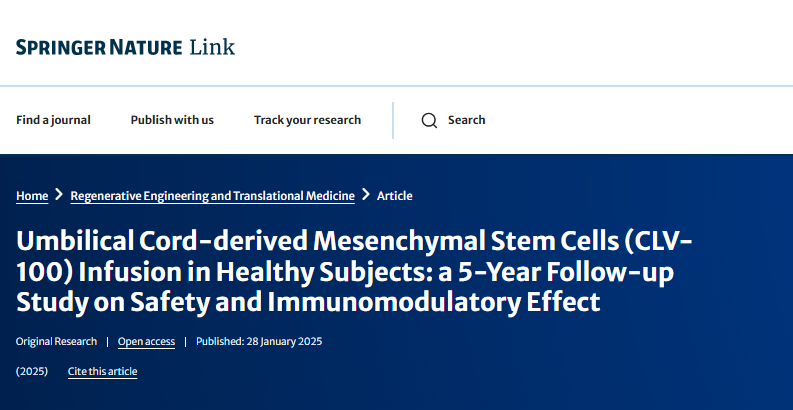Click the "(2025)" year text

click(x=31, y=371)
